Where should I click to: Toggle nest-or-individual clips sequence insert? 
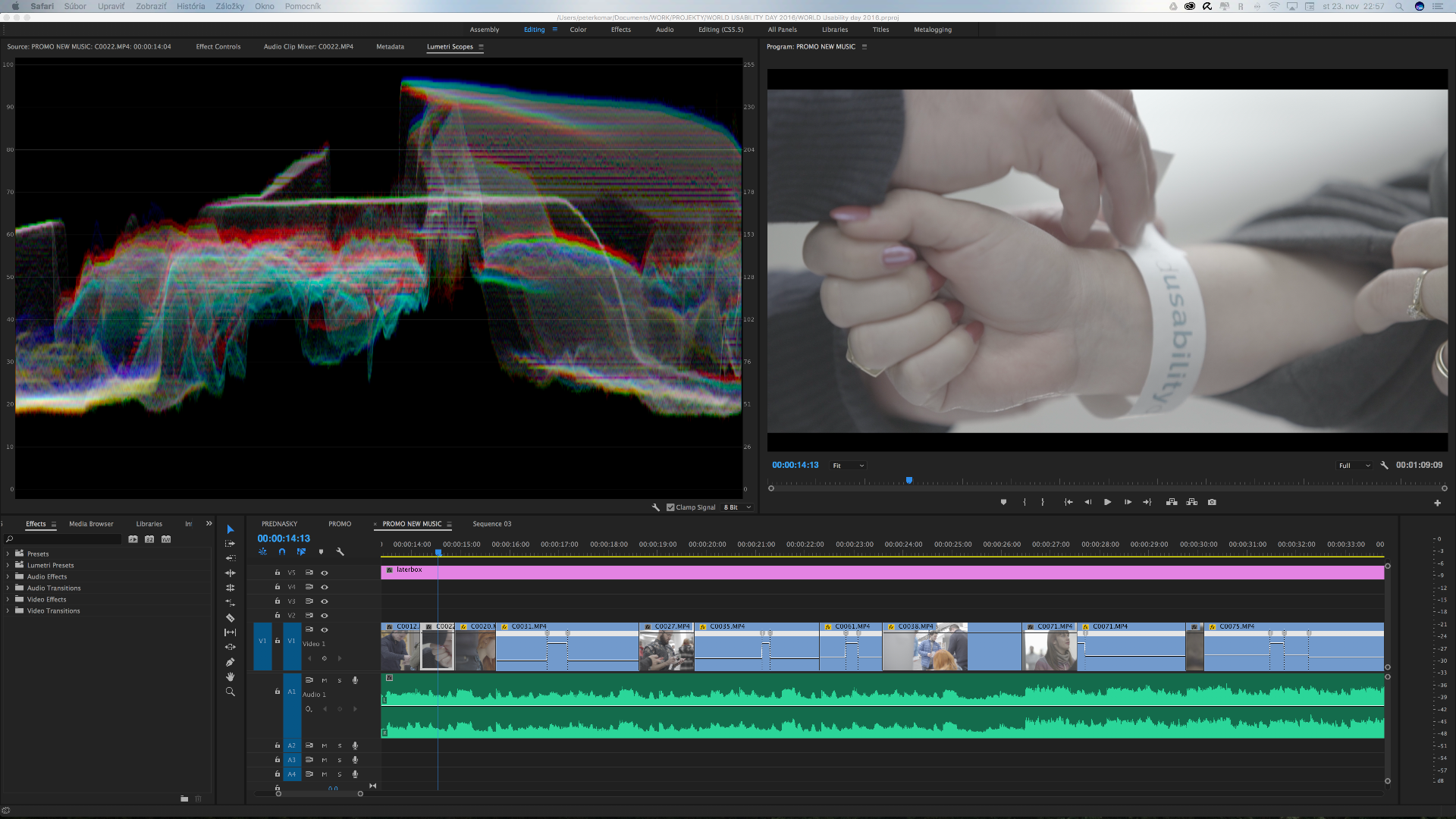click(x=262, y=552)
